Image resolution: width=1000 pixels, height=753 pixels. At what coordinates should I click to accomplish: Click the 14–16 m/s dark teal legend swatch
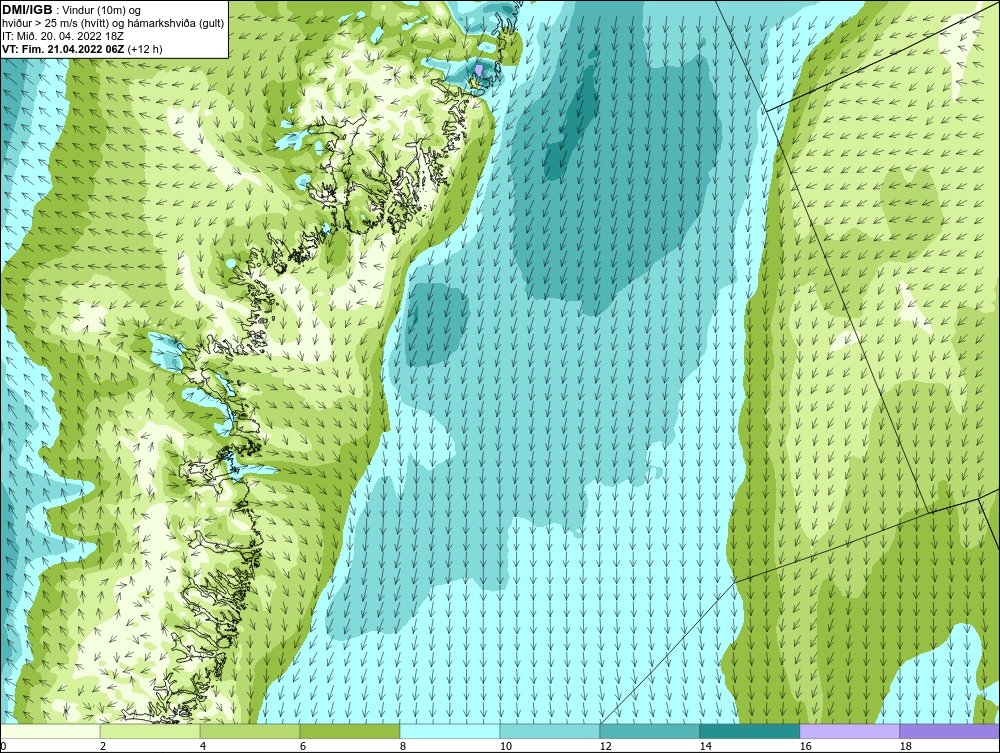point(749,731)
